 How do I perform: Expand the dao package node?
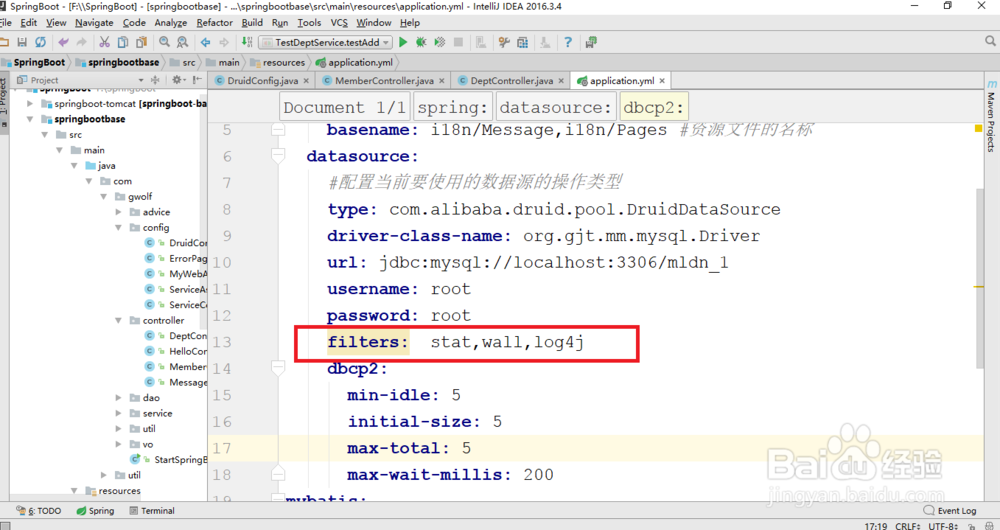pyautogui.click(x=118, y=397)
